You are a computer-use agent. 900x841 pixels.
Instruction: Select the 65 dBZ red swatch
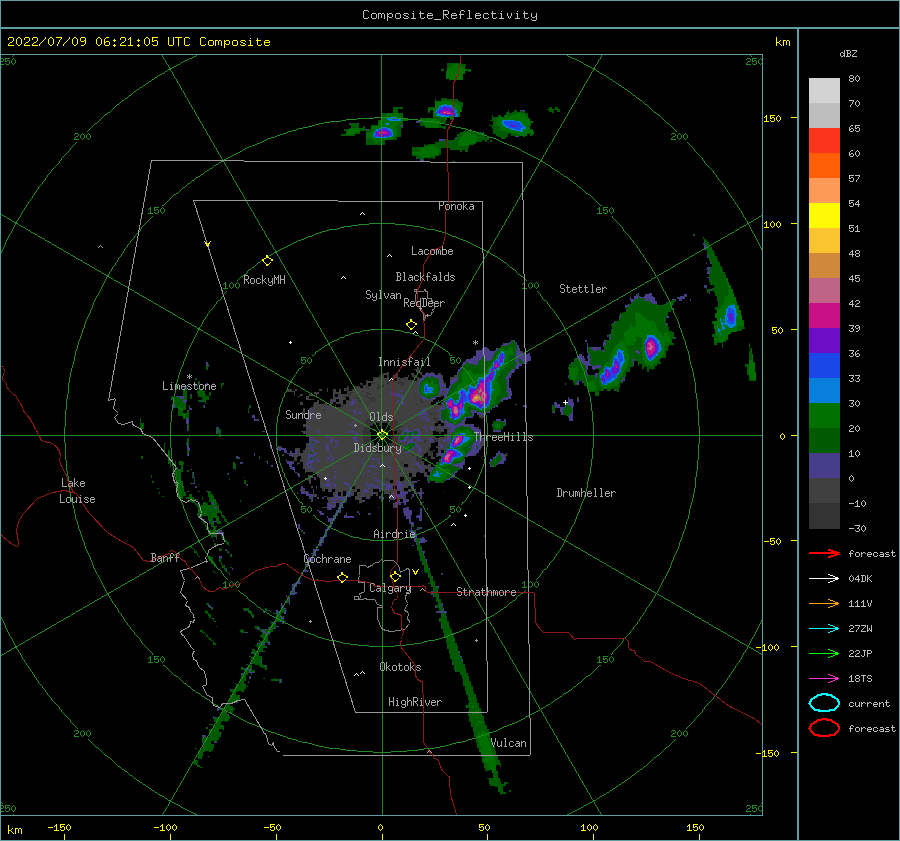(x=824, y=141)
